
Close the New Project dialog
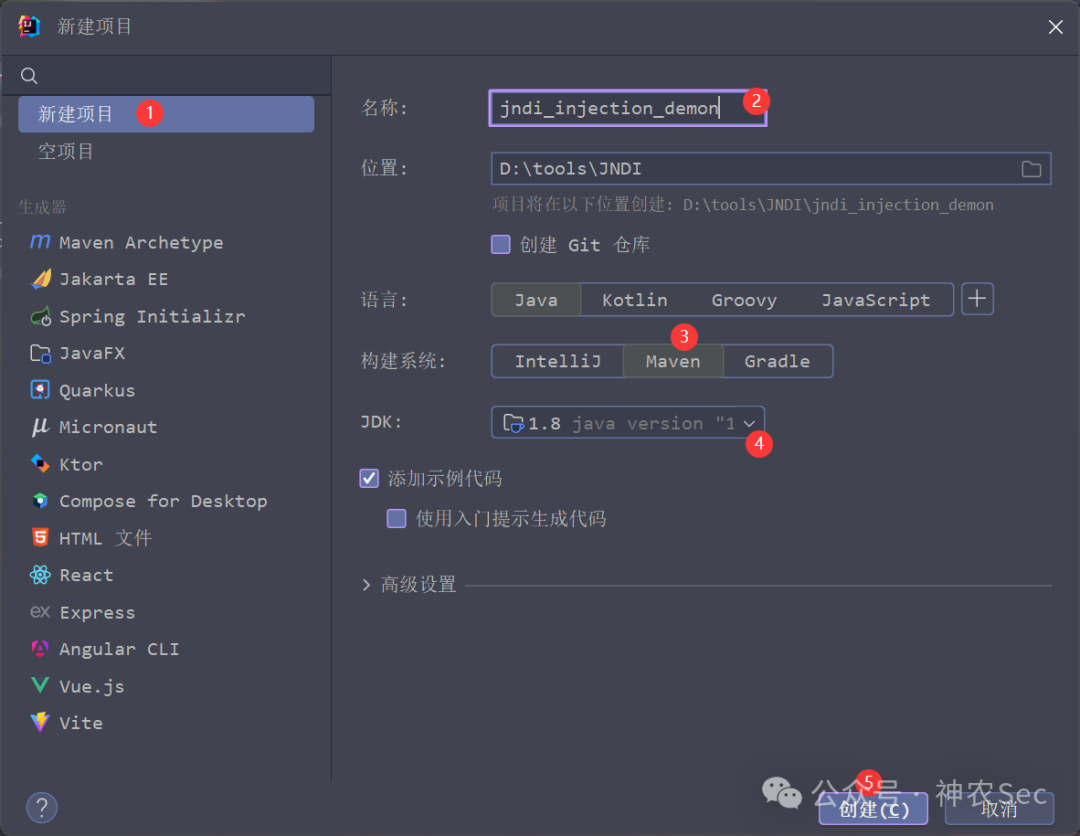tap(1055, 27)
